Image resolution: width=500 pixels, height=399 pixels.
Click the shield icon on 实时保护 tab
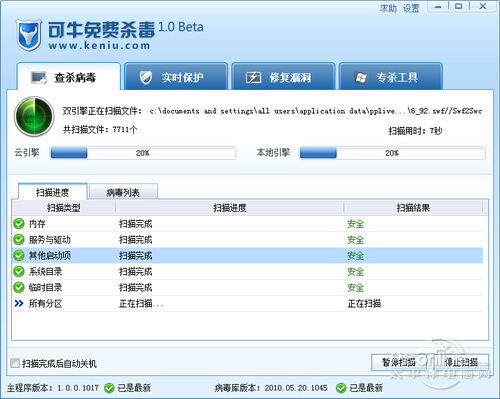[x=146, y=78]
